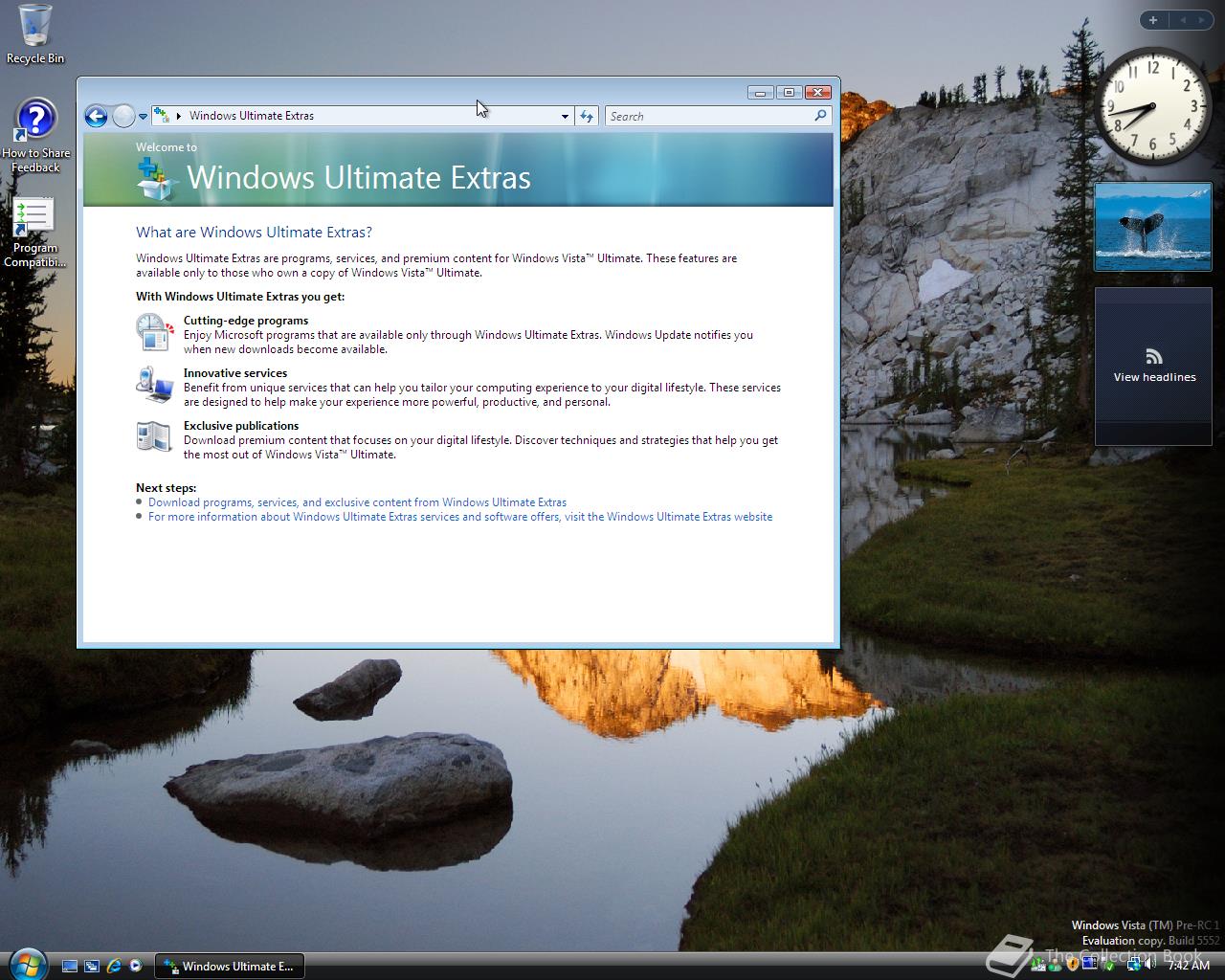This screenshot has width=1225, height=980.
Task: Click Show Desktop in Quick Launch
Action: [x=70, y=967]
